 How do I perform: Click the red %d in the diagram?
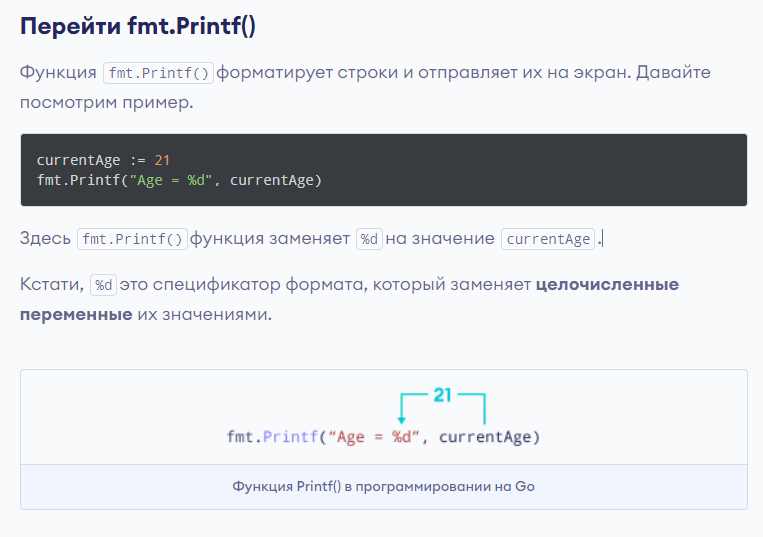tap(401, 437)
